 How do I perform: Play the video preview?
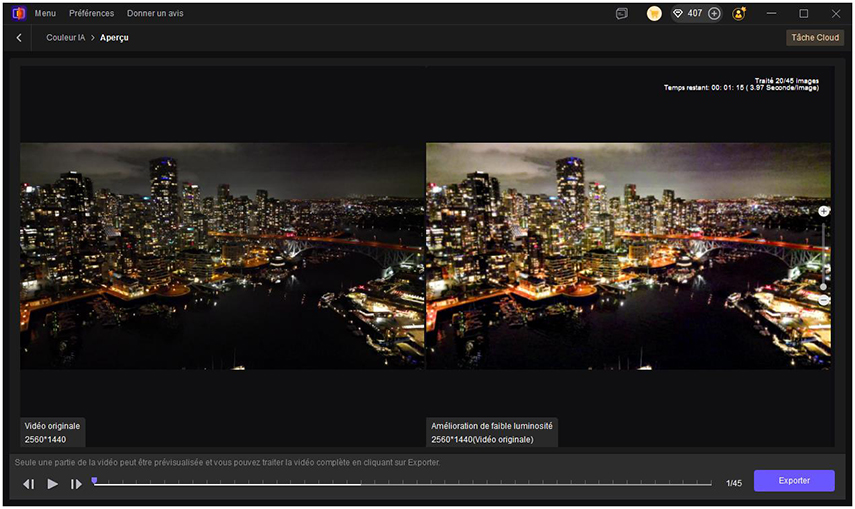53,484
